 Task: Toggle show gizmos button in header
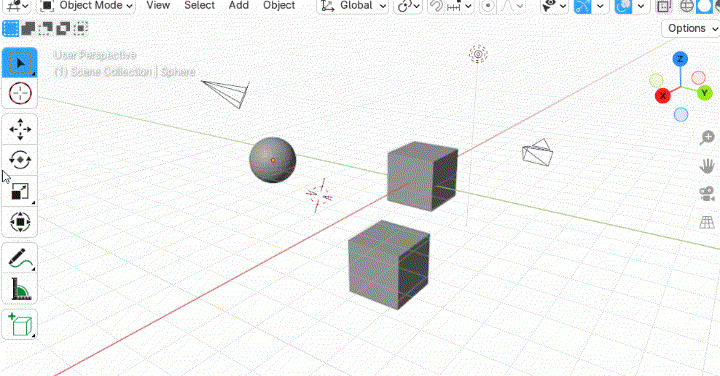pyautogui.click(x=583, y=6)
